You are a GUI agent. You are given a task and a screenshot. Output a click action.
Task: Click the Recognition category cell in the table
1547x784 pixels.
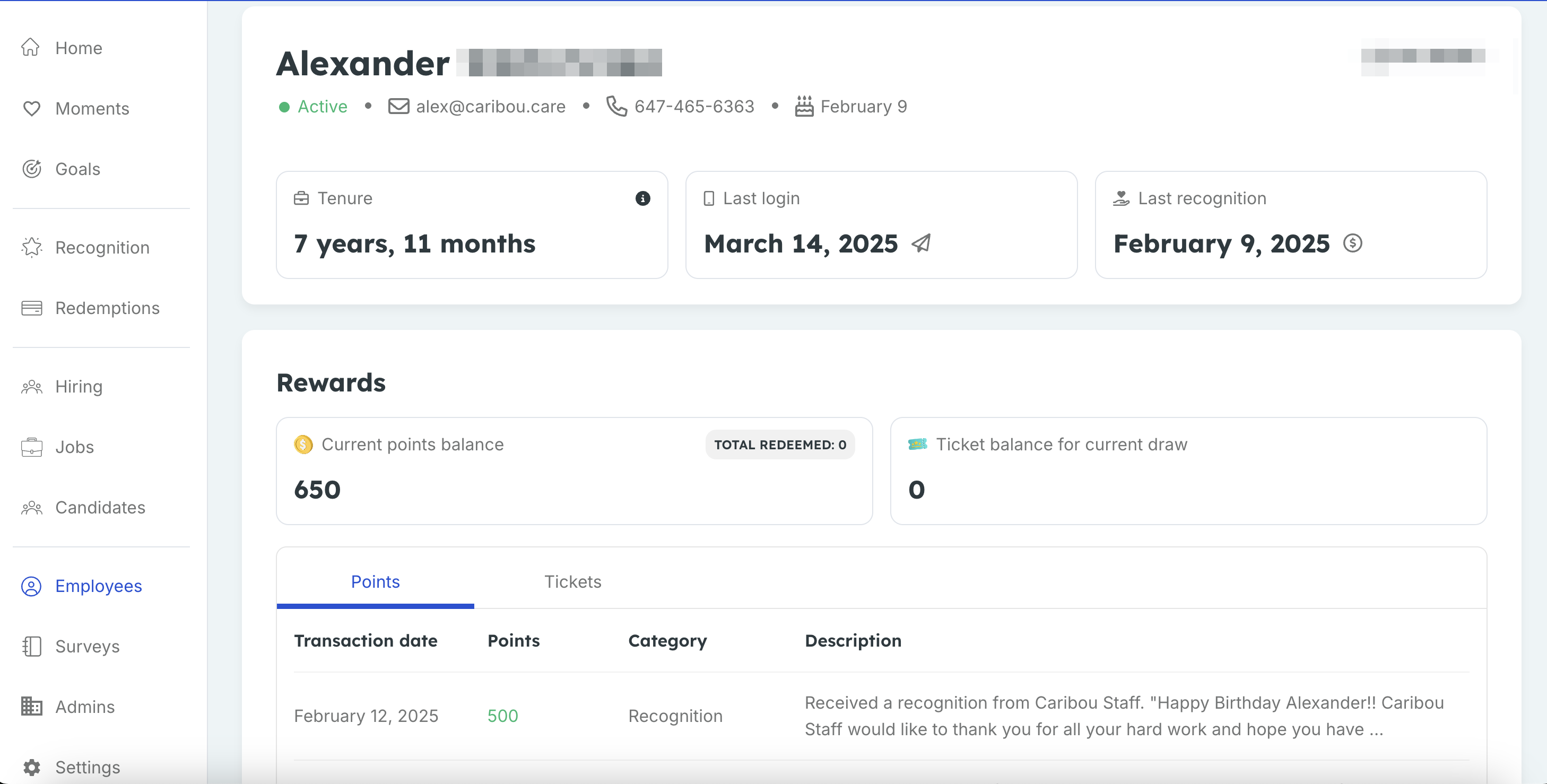click(675, 716)
